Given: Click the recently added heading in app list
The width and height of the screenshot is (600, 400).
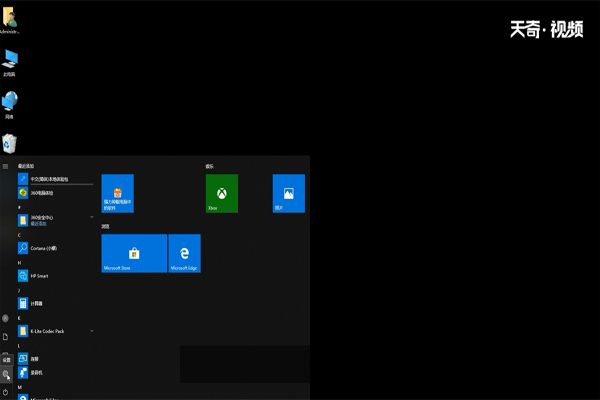Looking at the screenshot, I should (x=26, y=166).
